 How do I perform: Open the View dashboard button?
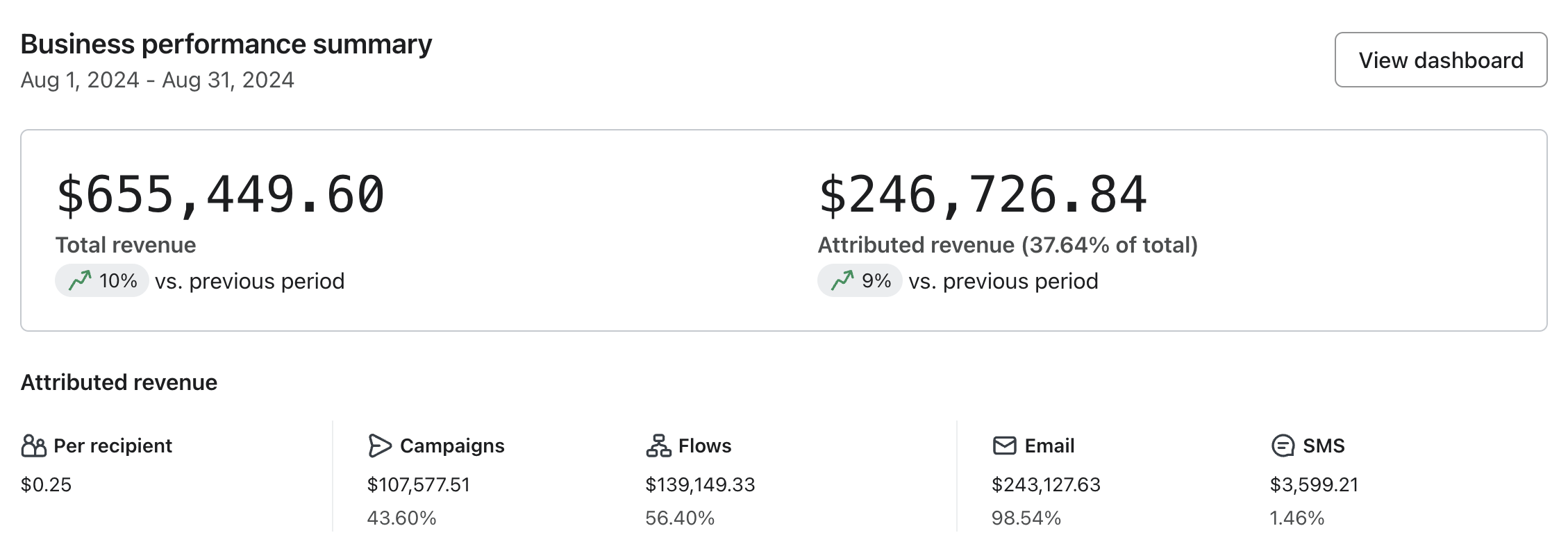(1440, 60)
